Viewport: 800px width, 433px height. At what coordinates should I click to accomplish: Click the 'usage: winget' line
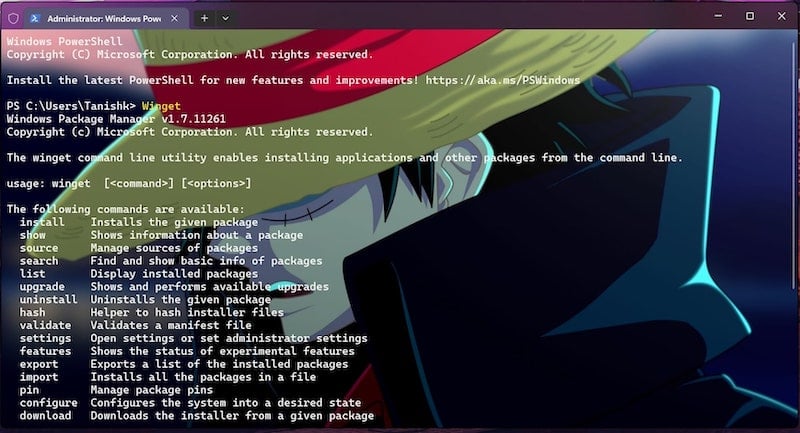[x=129, y=184]
